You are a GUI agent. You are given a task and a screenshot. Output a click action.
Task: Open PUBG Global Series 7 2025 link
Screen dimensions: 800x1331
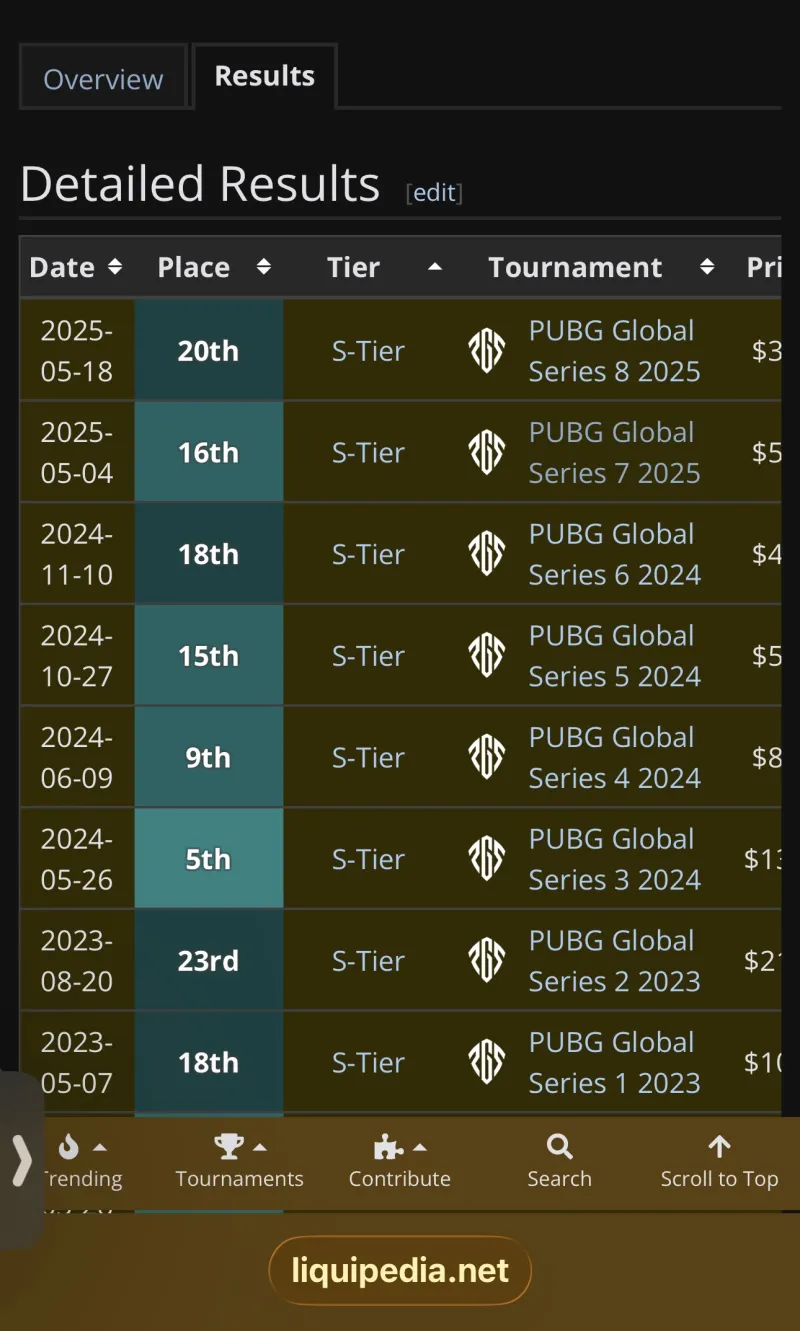coord(613,453)
